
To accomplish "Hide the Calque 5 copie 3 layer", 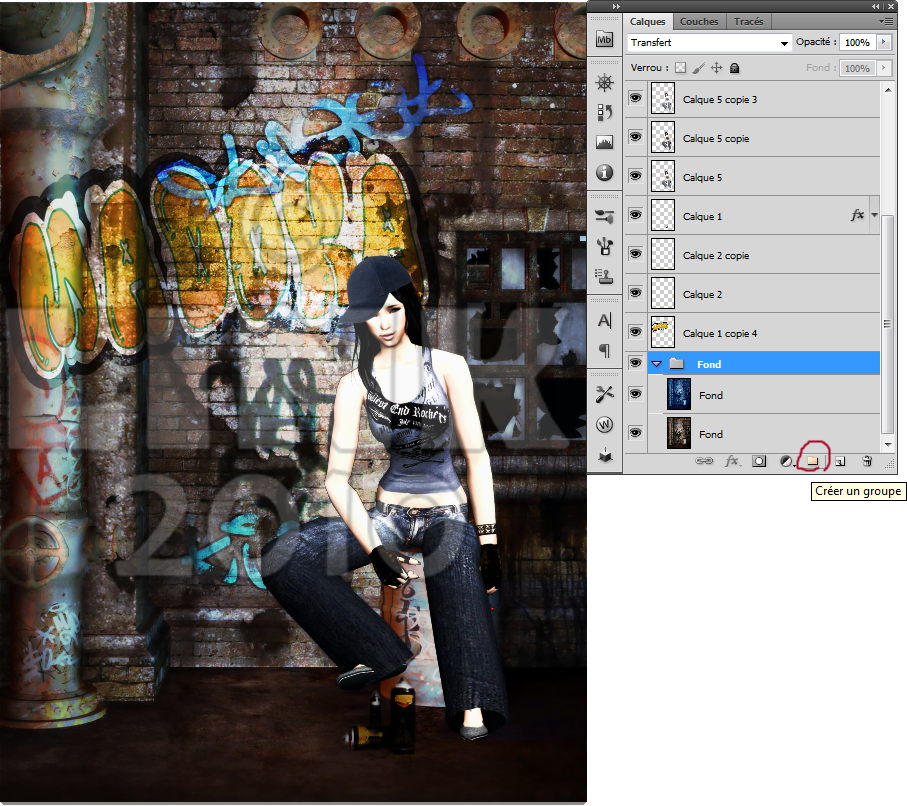I will pos(635,98).
